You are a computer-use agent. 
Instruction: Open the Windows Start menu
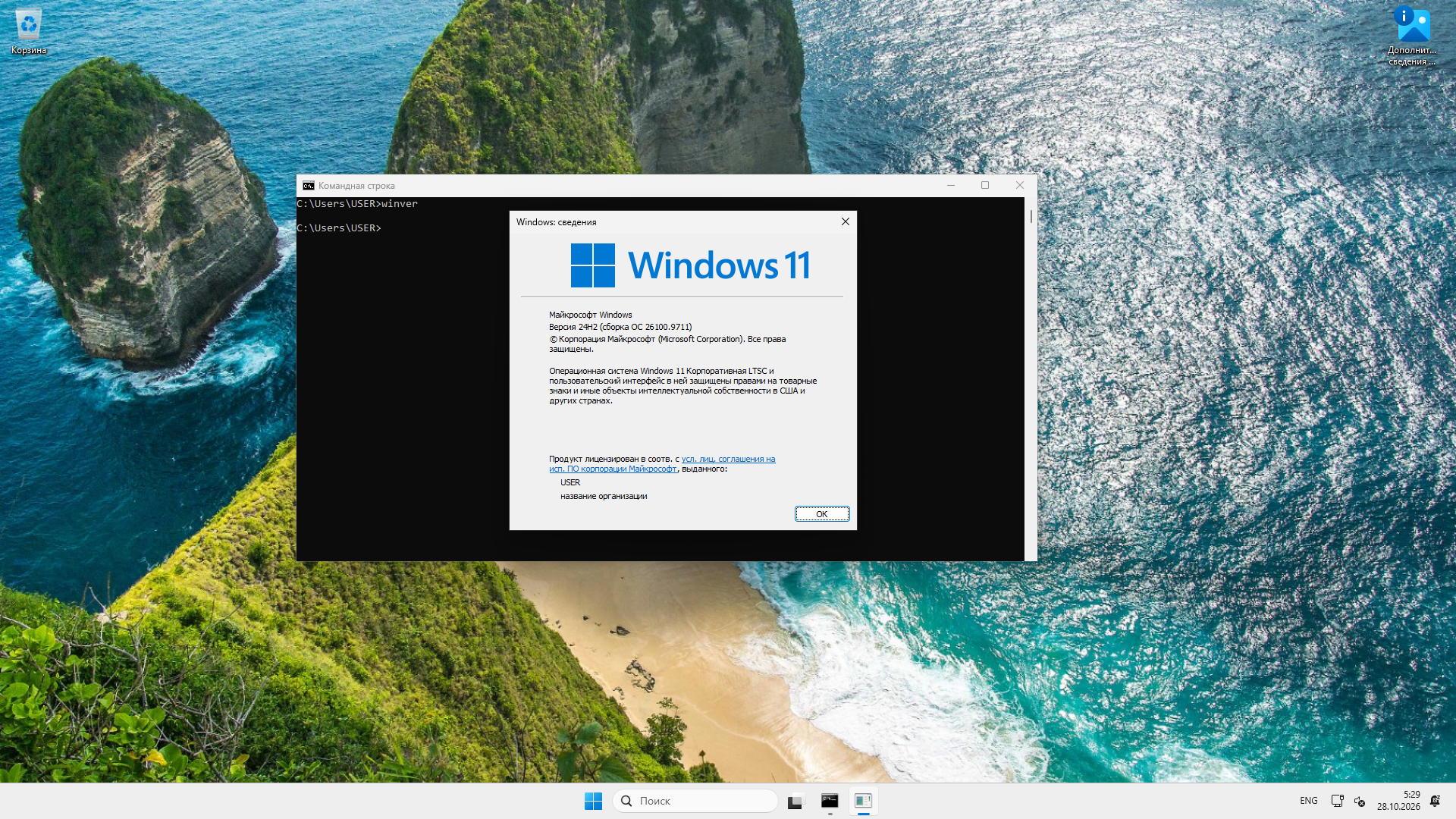[x=593, y=801]
